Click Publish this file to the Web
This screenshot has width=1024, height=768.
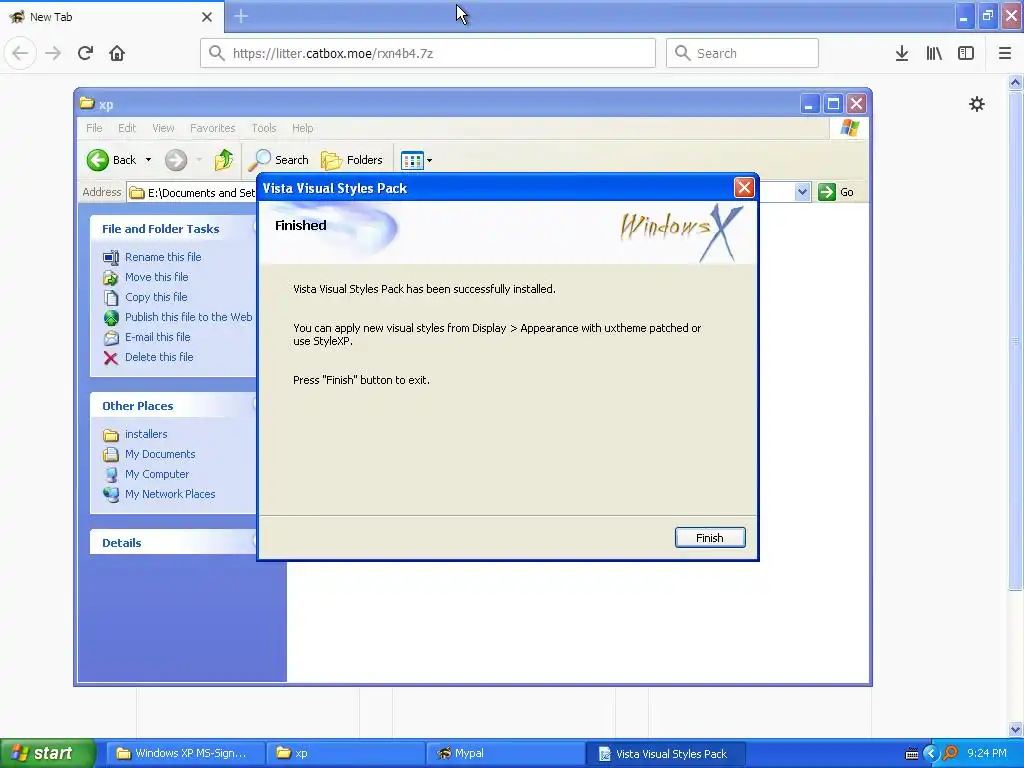click(189, 317)
